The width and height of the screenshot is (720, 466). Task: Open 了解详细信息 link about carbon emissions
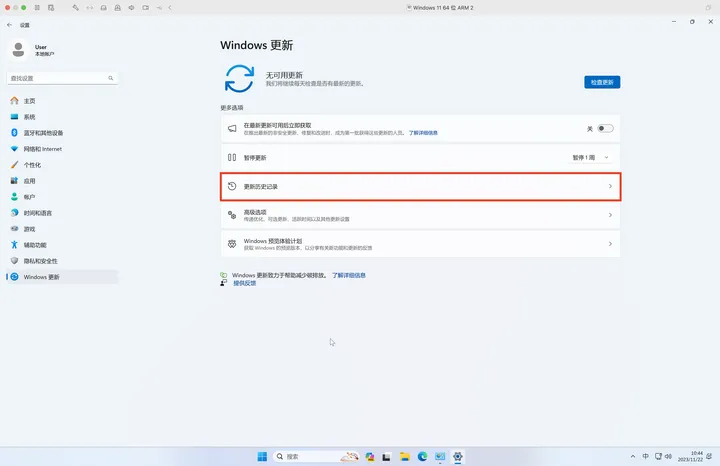pos(349,275)
